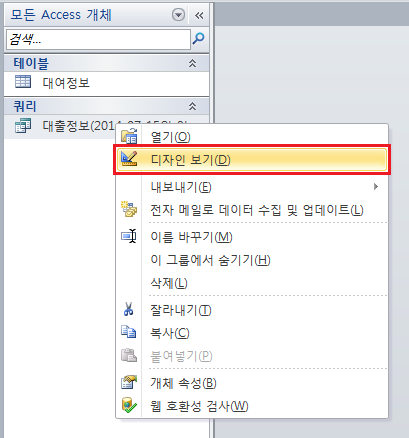Collapse the navigation pane with the double chevron
This screenshot has height=438, width=409.
click(199, 15)
